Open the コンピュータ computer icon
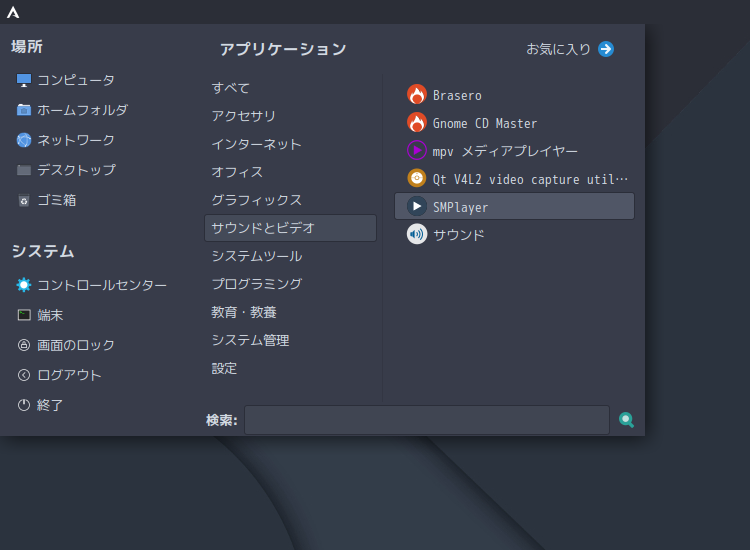This screenshot has height=550, width=750. coord(23,80)
